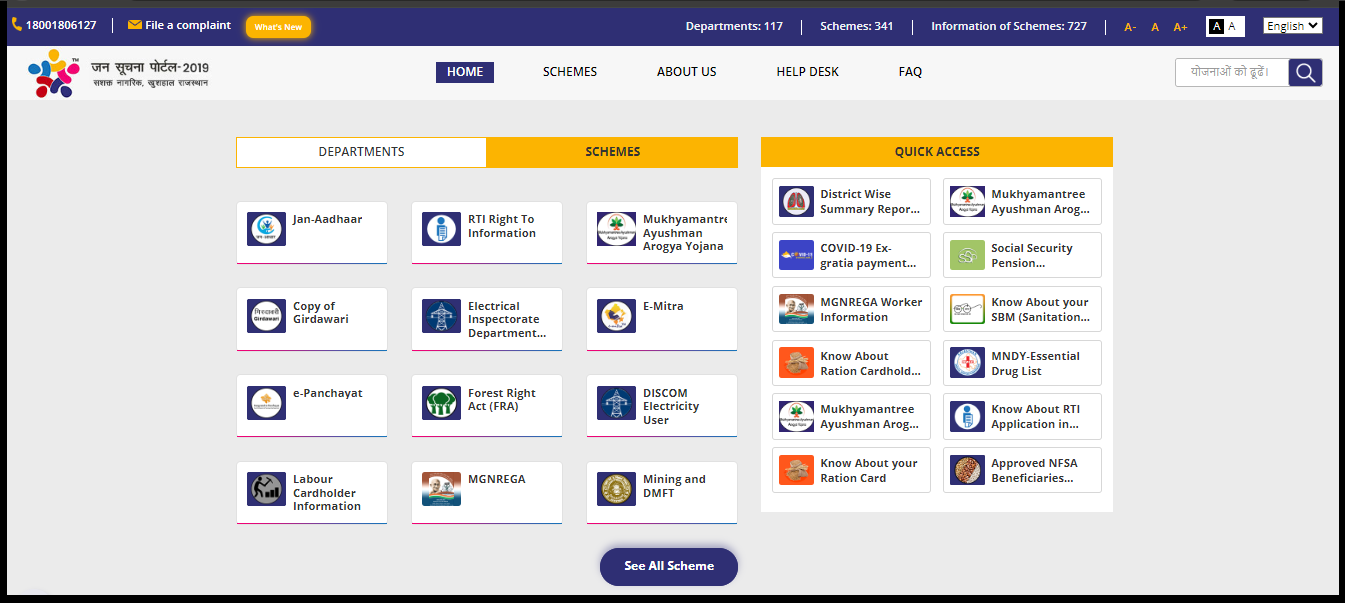Viewport: 1345px width, 603px height.
Task: Click the What's New button
Action: pyautogui.click(x=278, y=27)
